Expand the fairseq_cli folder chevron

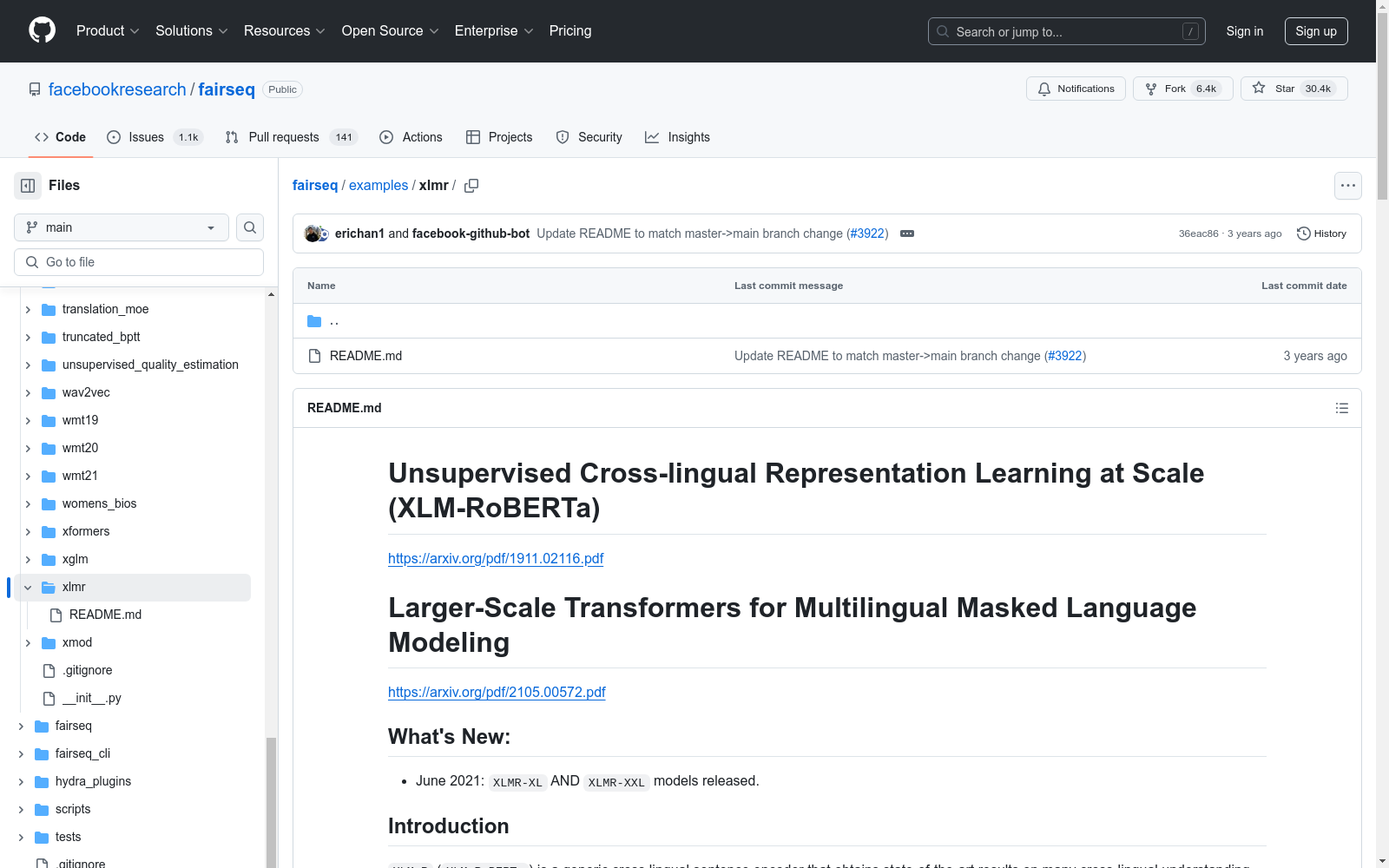[x=21, y=753]
